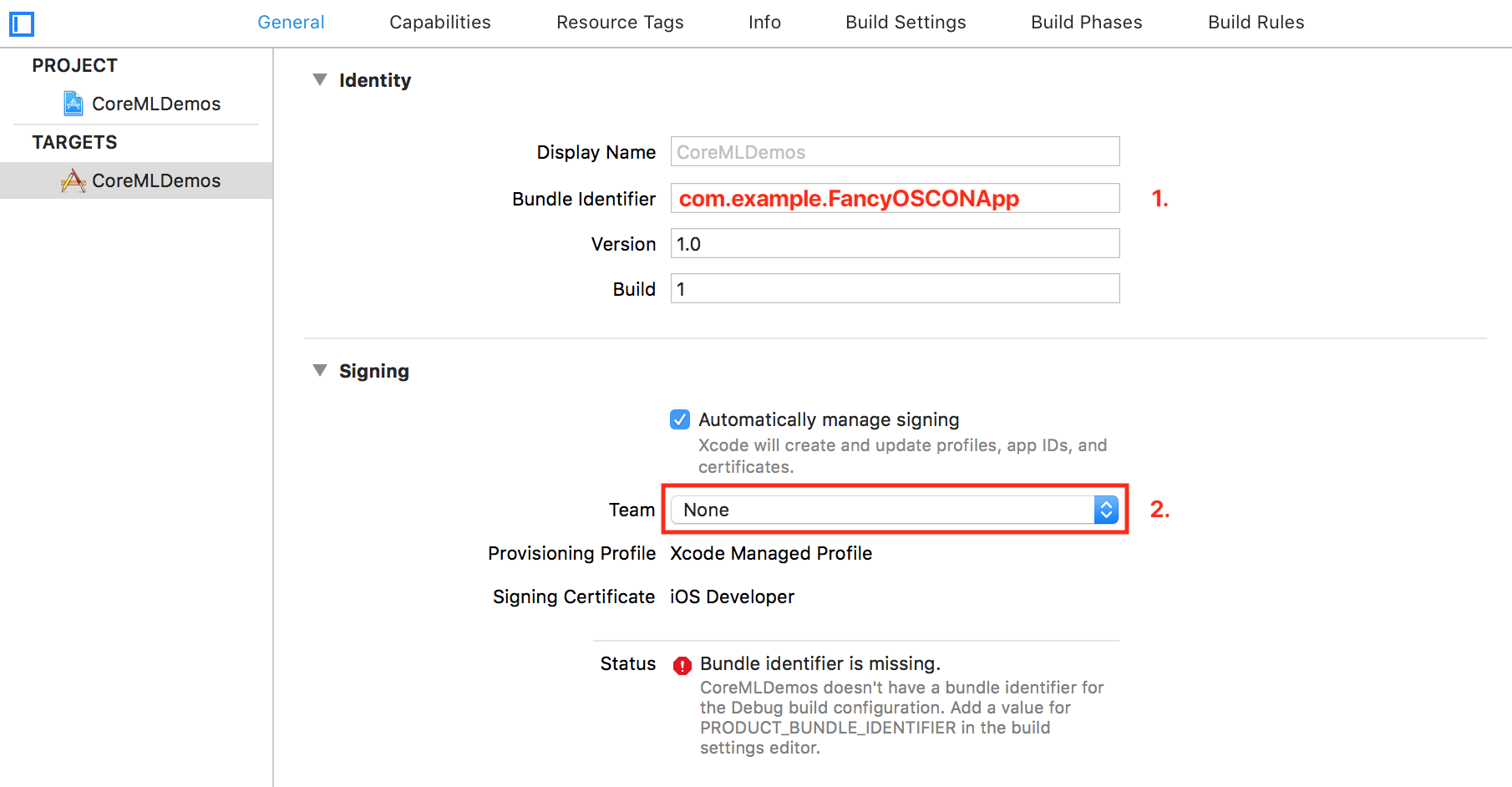
Task: Click the red error status icon
Action: pyautogui.click(x=682, y=665)
